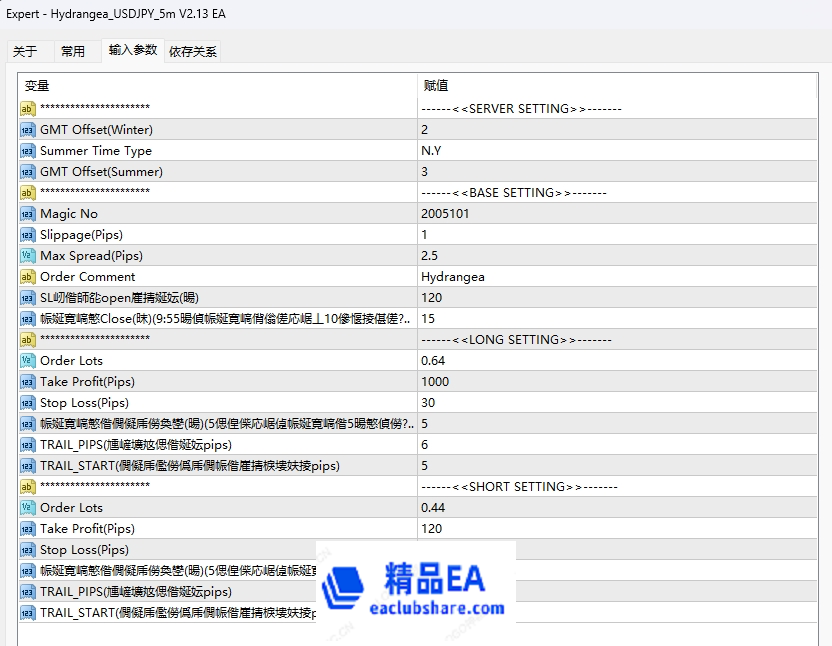The width and height of the screenshot is (832, 646).
Task: Click the string icon beside Order Comment
Action: pyautogui.click(x=28, y=277)
